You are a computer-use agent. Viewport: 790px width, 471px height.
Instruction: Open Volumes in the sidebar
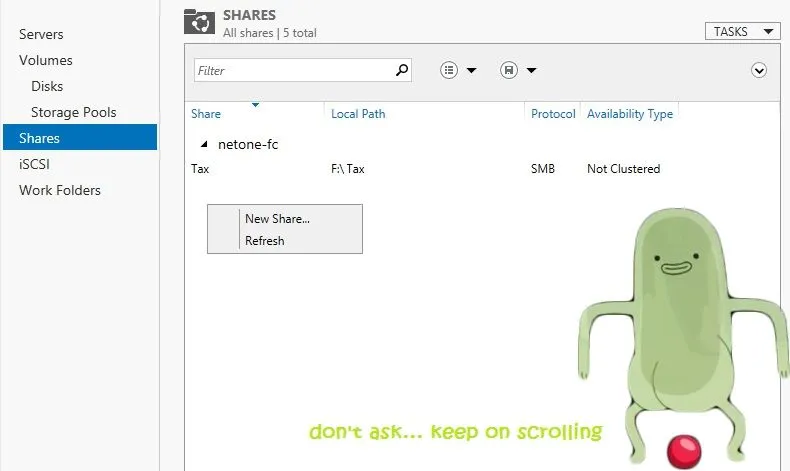coord(45,60)
